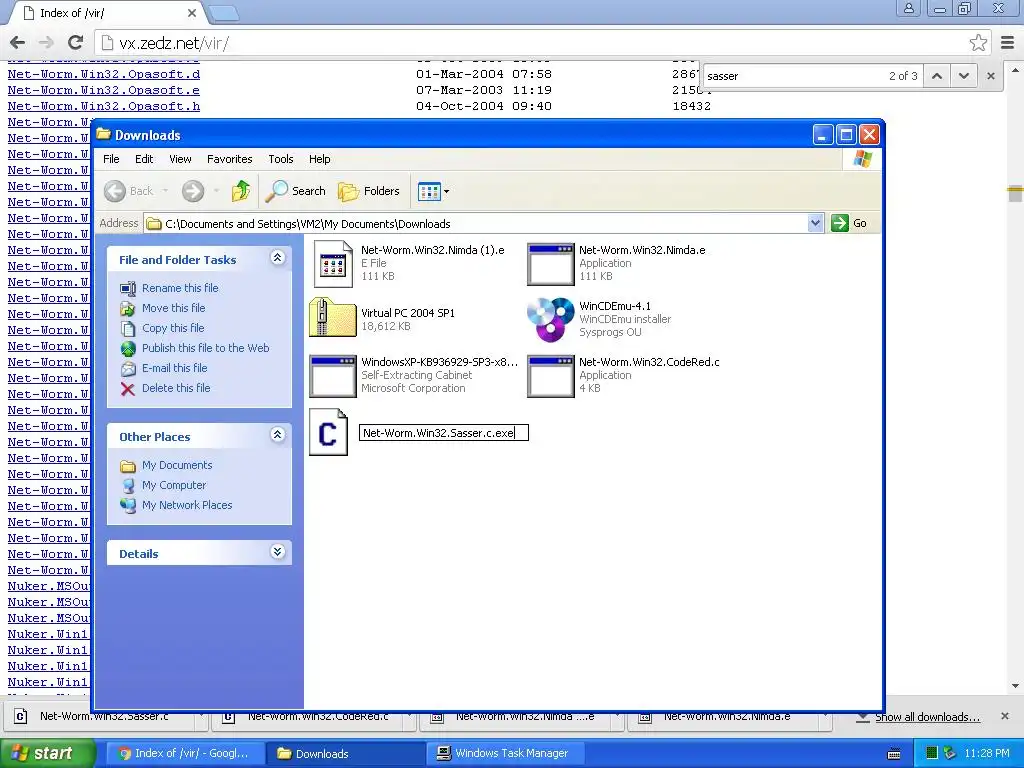Screen dimensions: 1024x768
Task: Click the Chrome user profile button
Action: click(908, 8)
